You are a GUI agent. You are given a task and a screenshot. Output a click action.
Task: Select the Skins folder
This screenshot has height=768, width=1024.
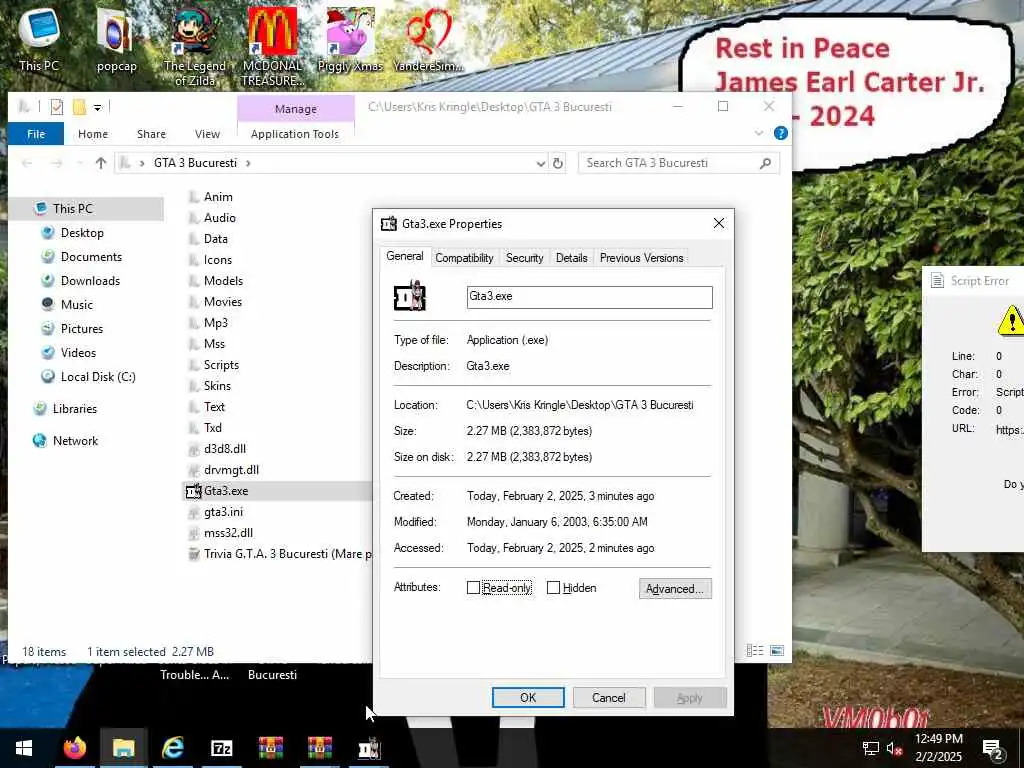(x=217, y=386)
